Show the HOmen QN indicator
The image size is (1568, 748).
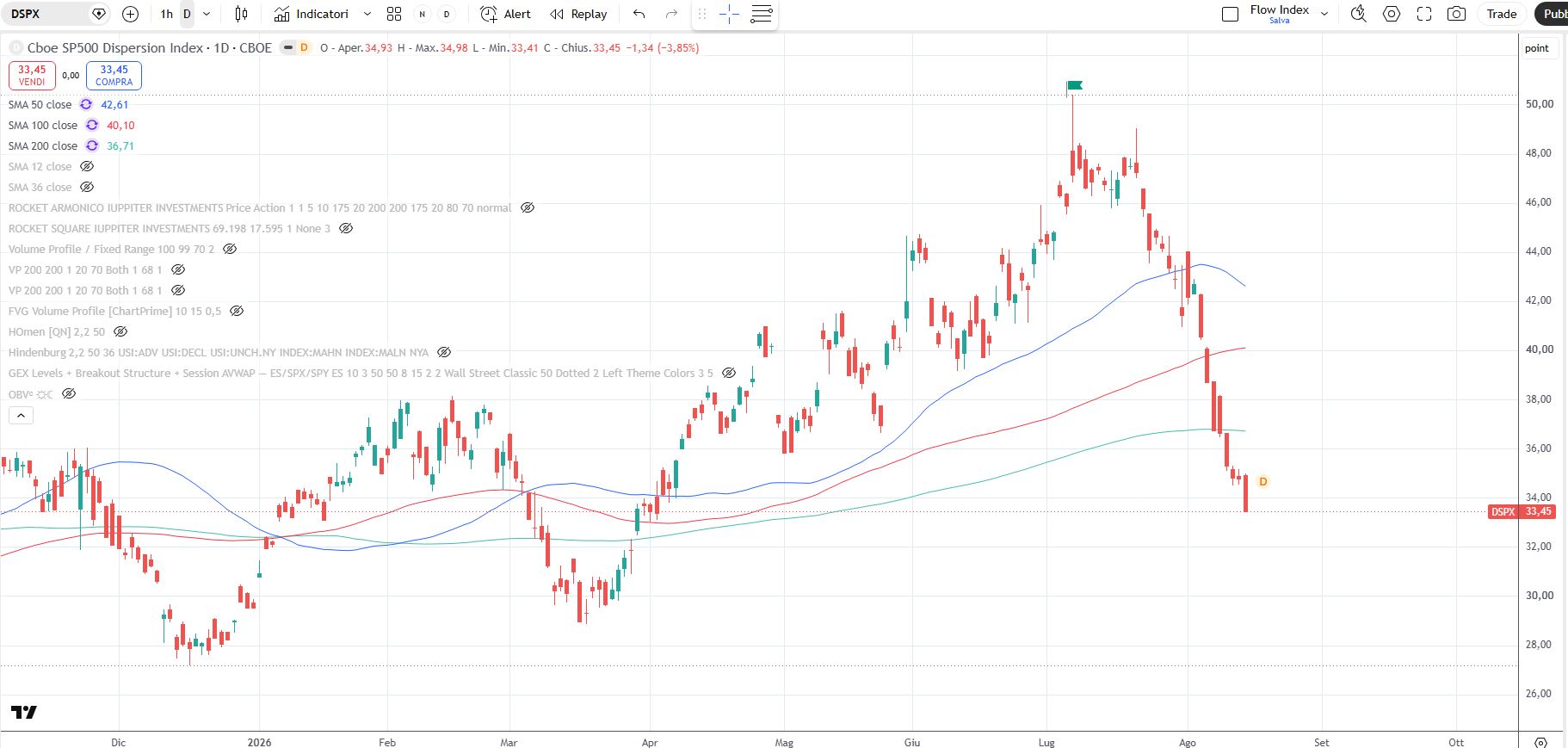(120, 331)
